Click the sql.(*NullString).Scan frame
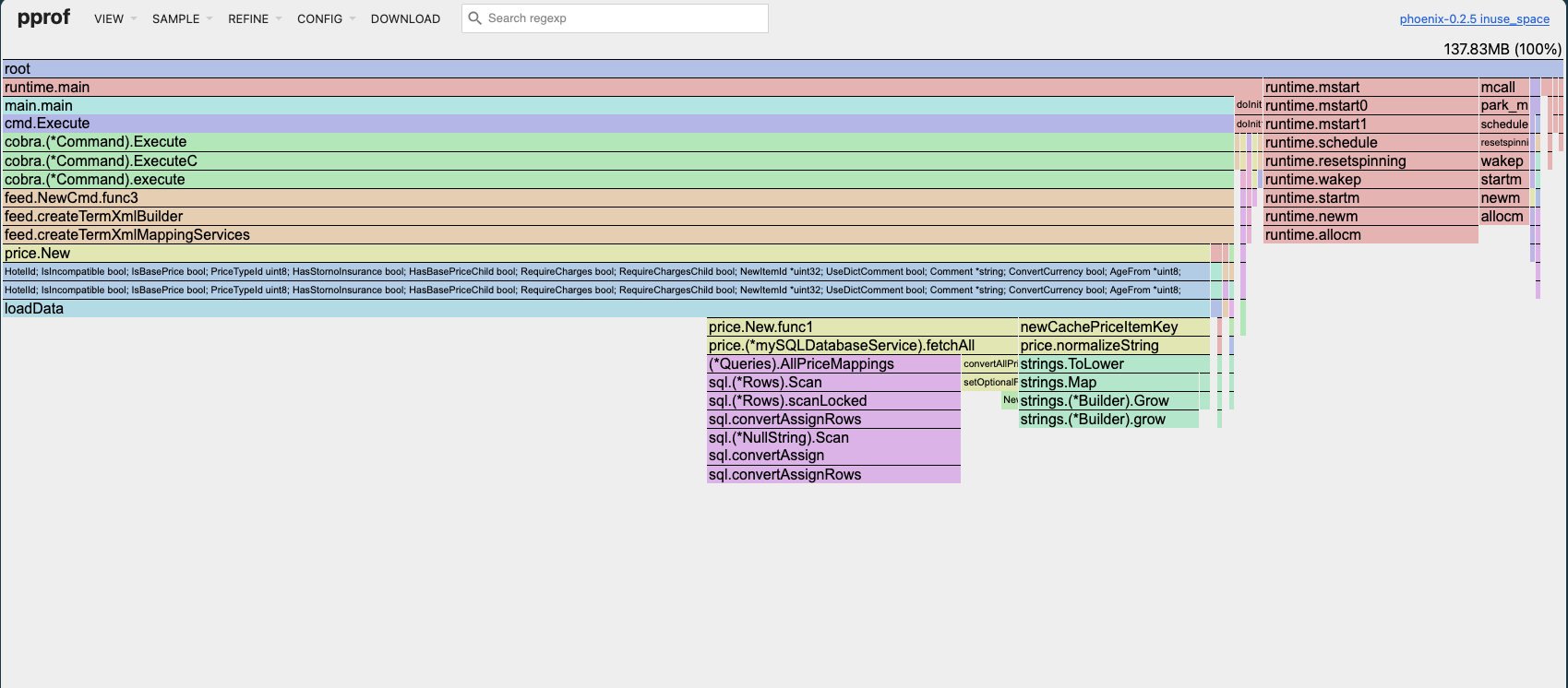This screenshot has height=688, width=1568. coord(833,438)
